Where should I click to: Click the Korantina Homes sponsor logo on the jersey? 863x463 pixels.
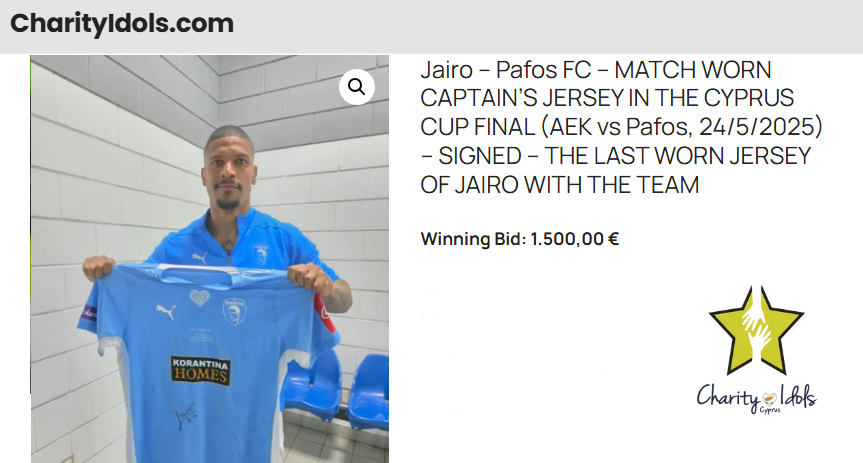(200, 371)
